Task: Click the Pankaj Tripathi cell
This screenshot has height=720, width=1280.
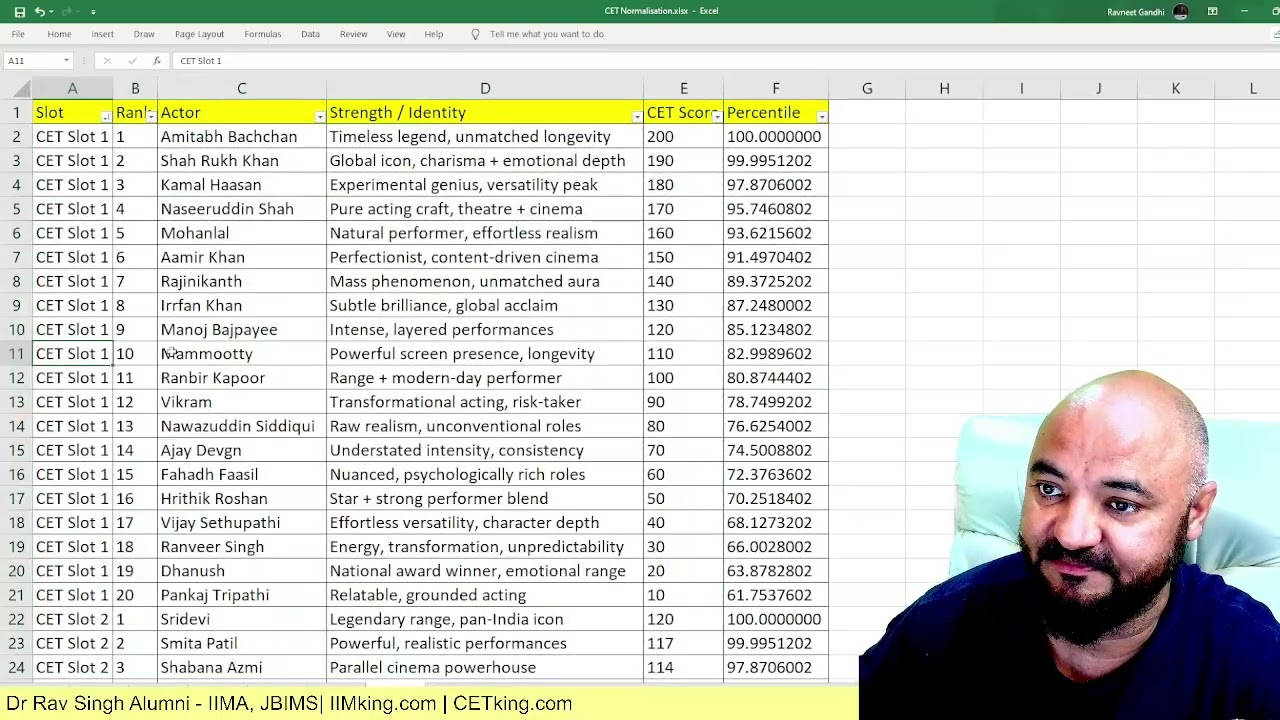Action: pyautogui.click(x=241, y=595)
